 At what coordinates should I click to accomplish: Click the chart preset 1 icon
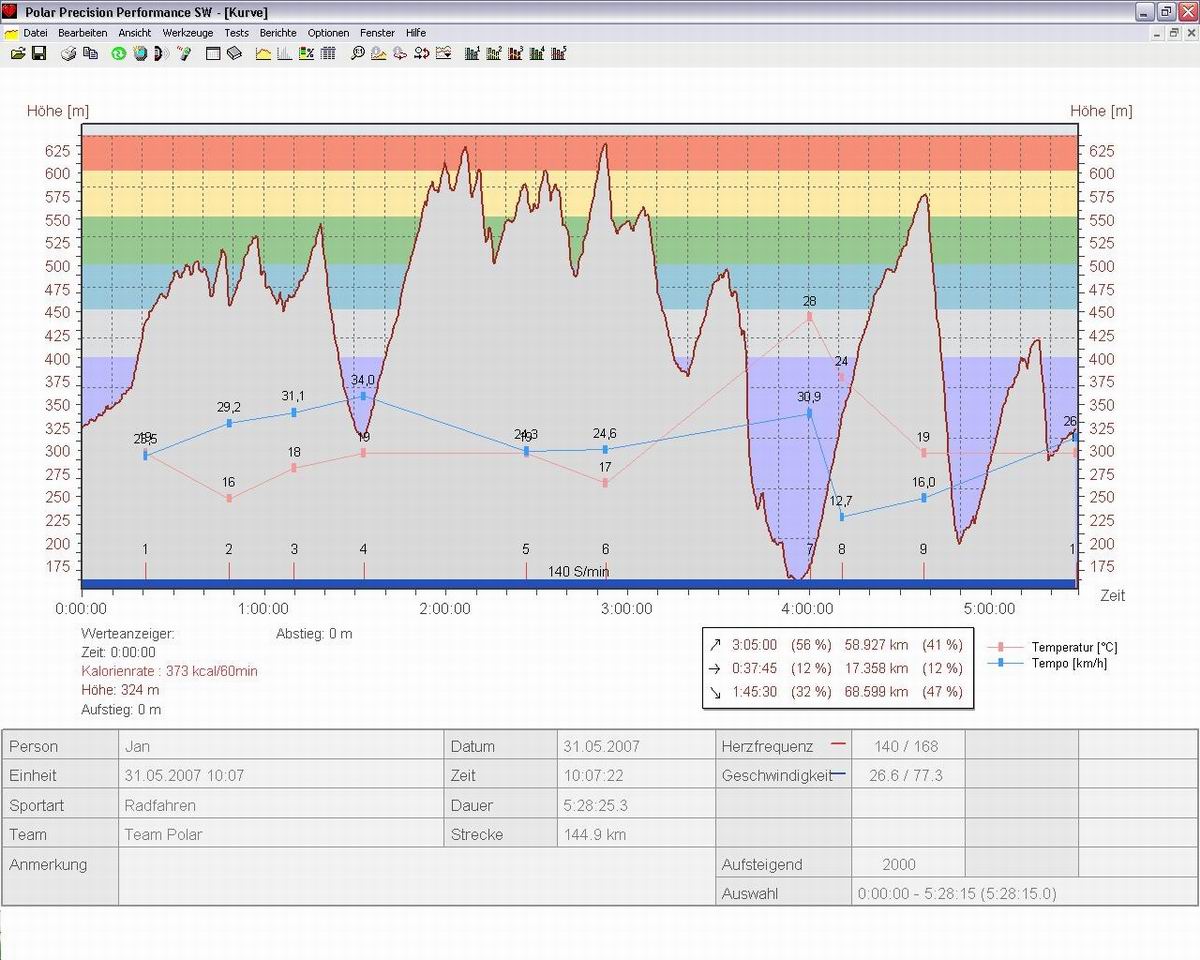(x=472, y=53)
